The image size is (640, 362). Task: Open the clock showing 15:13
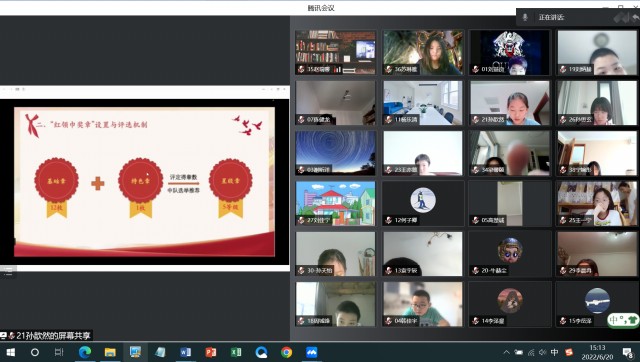tap(598, 352)
